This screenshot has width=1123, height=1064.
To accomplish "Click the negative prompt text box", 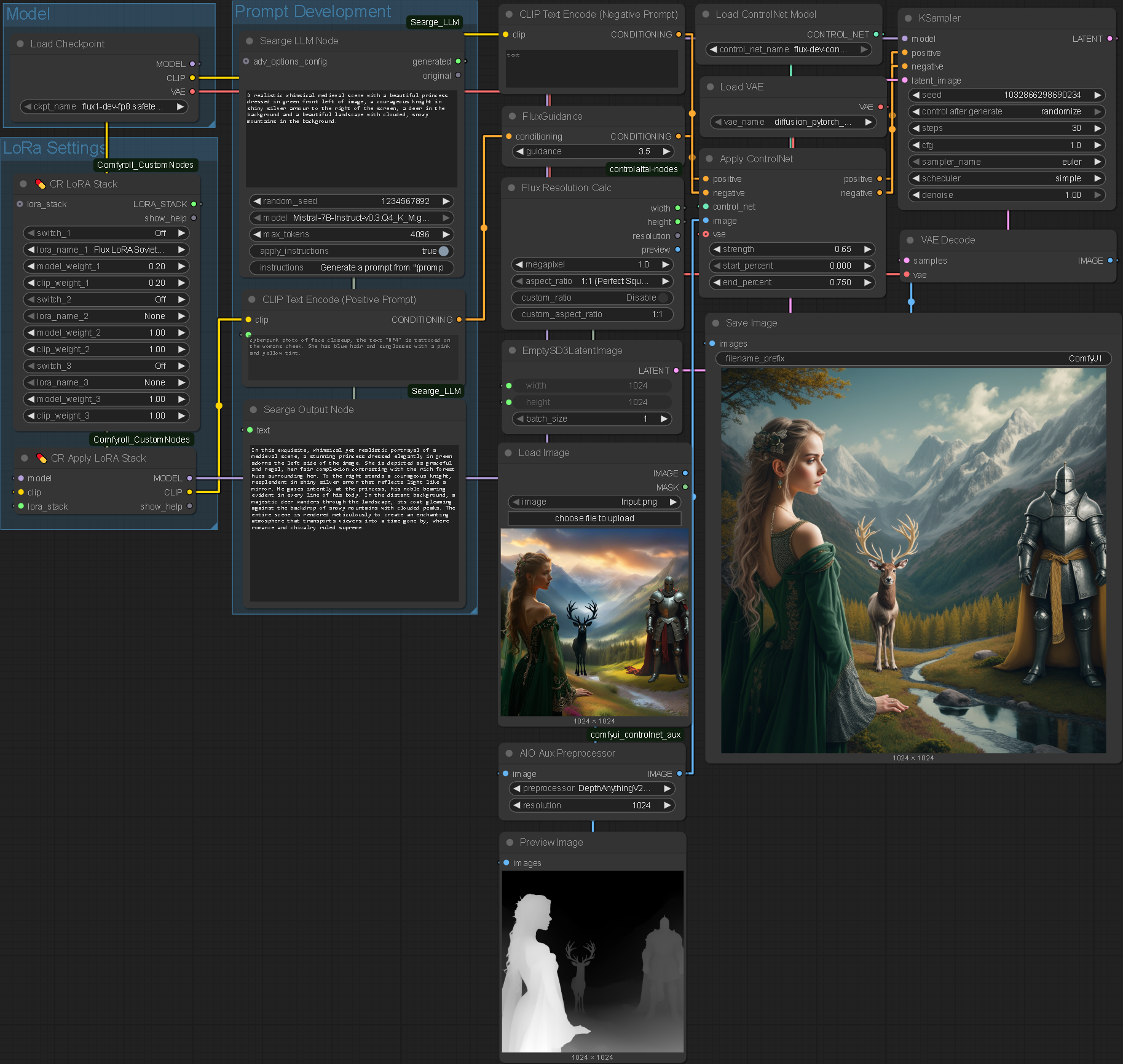I will 591,68.
